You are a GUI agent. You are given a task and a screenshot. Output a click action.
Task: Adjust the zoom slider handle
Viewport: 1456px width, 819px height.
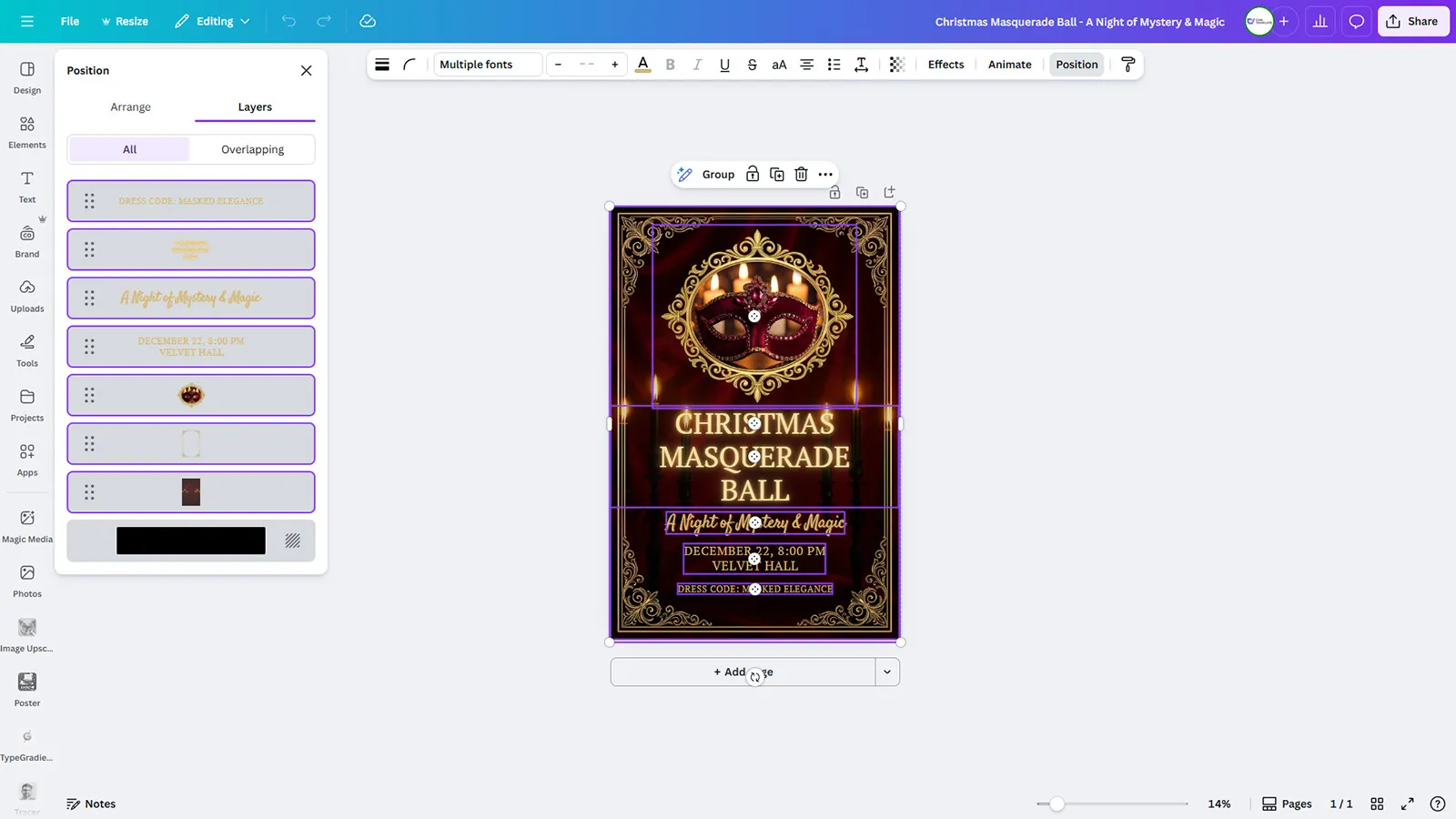click(1057, 804)
